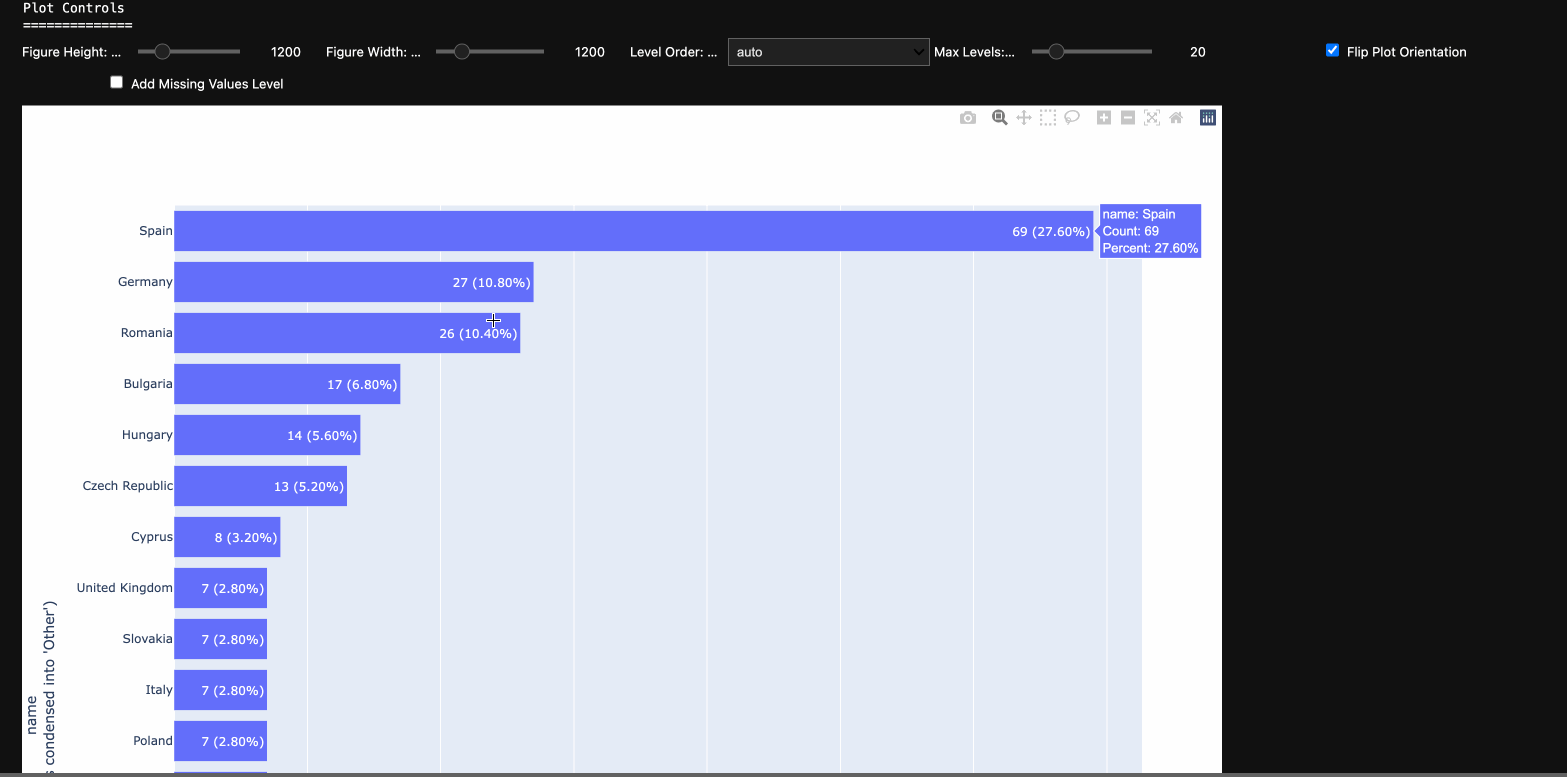Screen dimensions: 1567x777
Task: Download plot as PNG with camera icon
Action: [x=967, y=118]
